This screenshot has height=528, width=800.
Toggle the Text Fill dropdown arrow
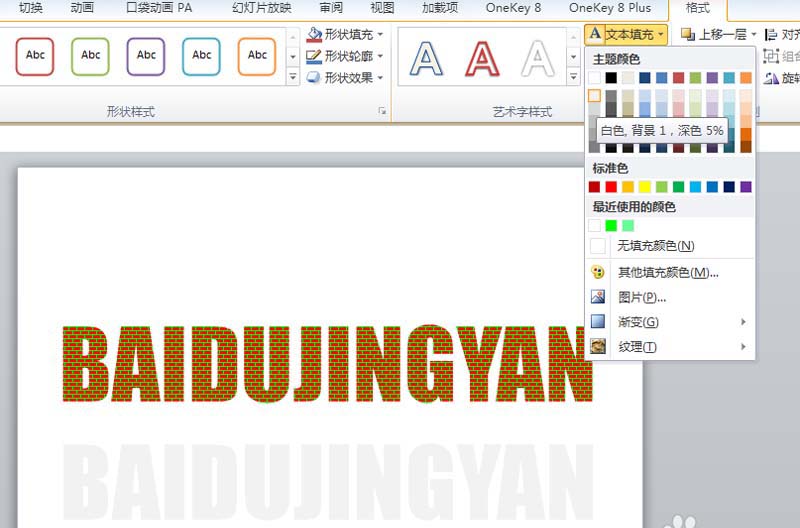661,35
